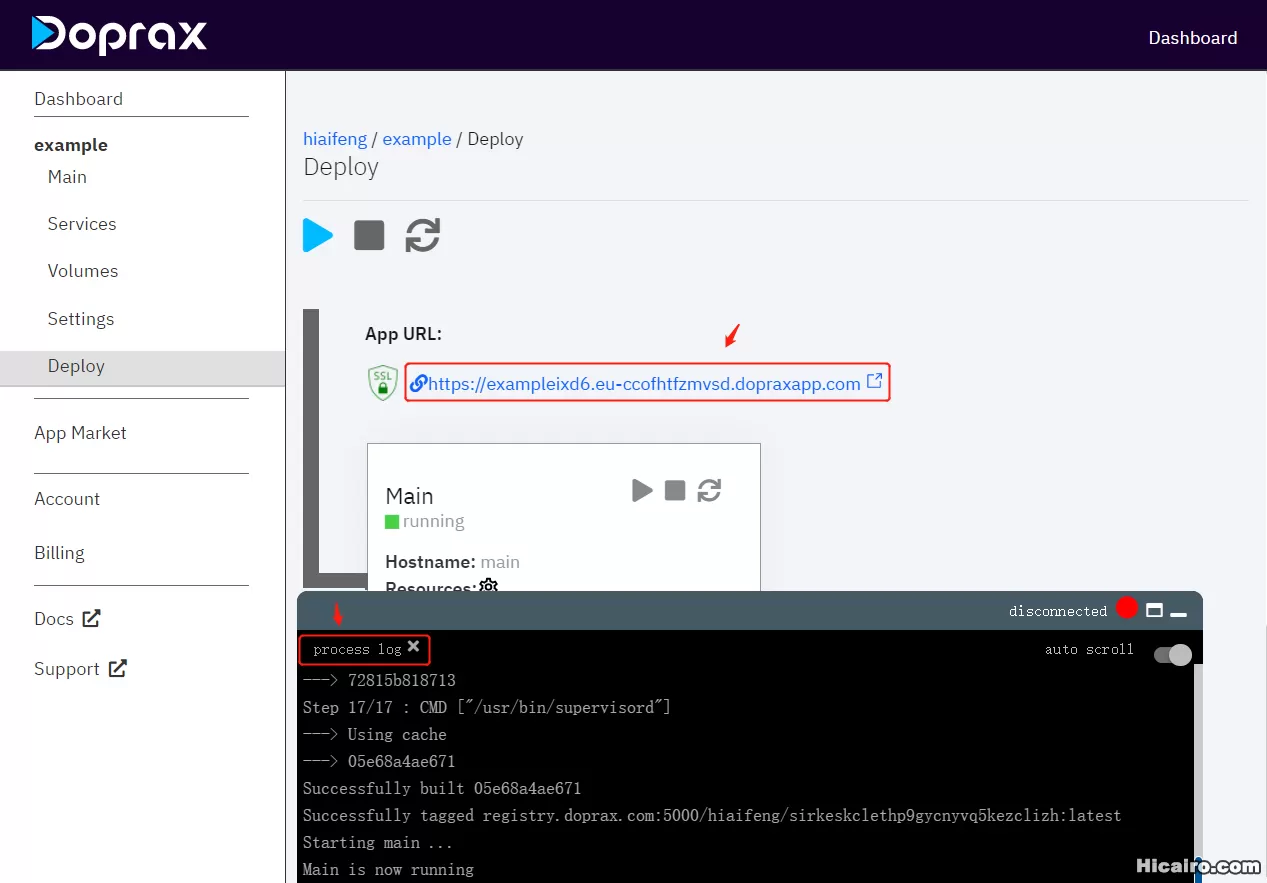Screen dimensions: 1267x883
Task: Maximize the log console panel
Action: (x=1155, y=611)
